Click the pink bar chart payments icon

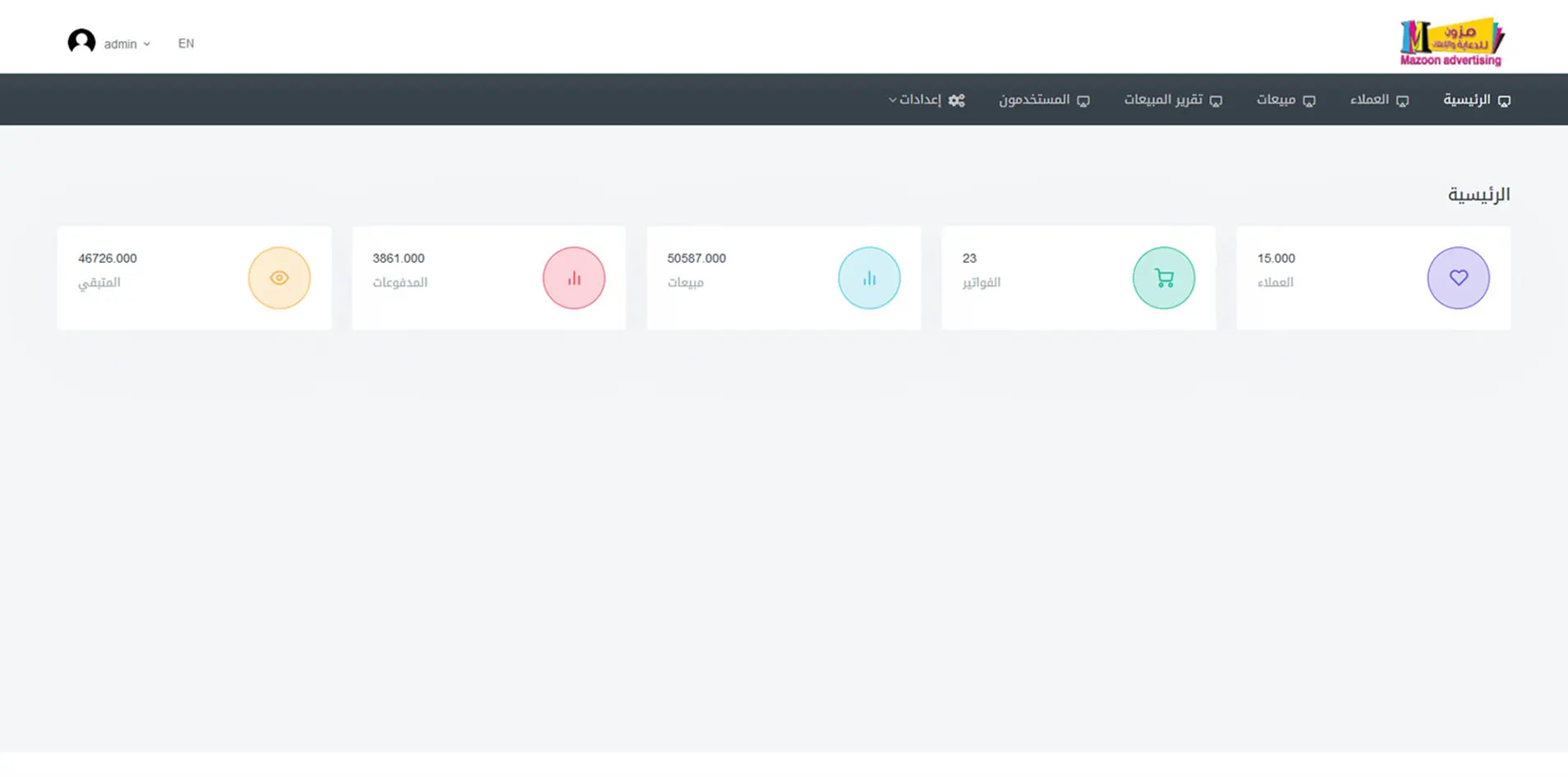574,278
